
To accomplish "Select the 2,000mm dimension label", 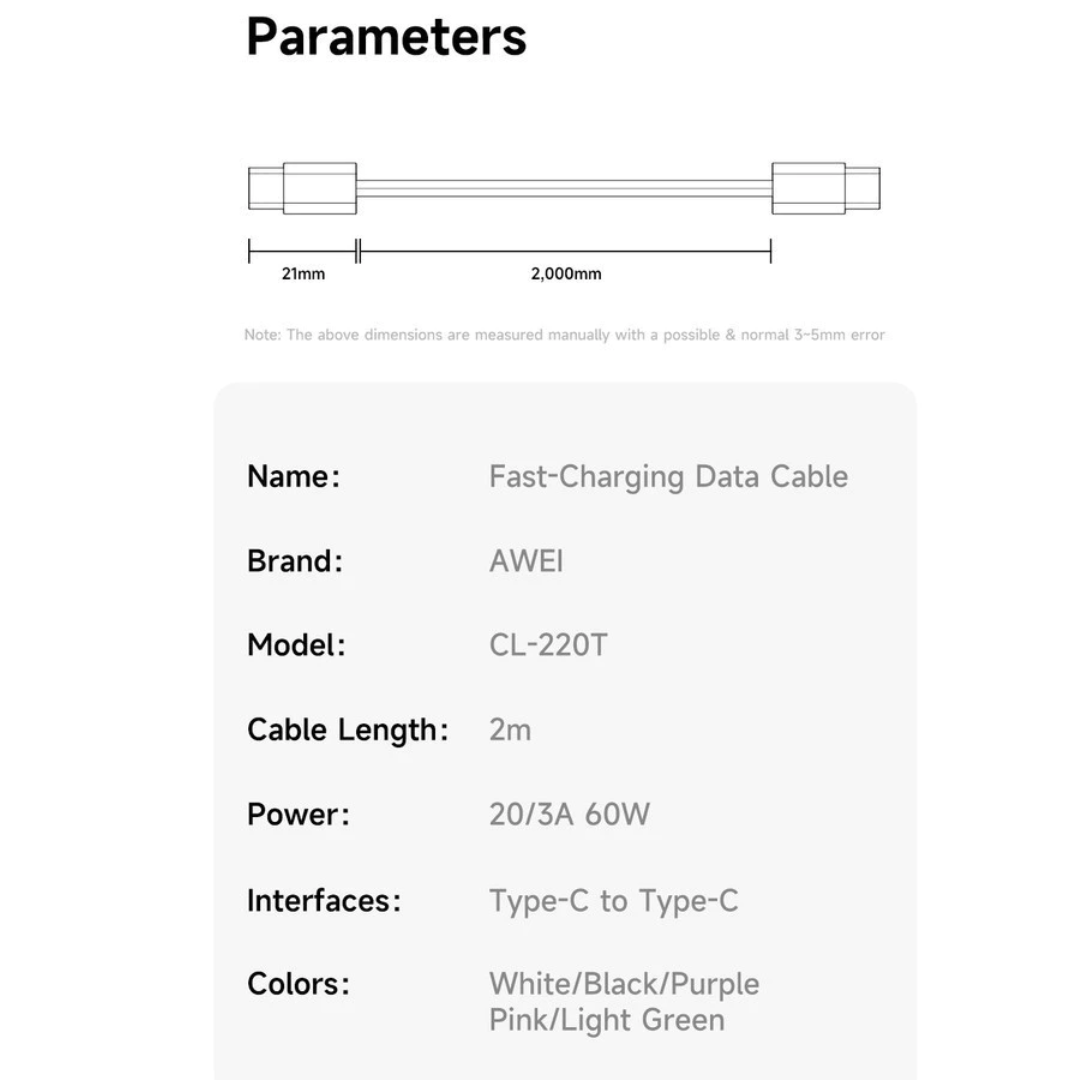I will 566,274.
